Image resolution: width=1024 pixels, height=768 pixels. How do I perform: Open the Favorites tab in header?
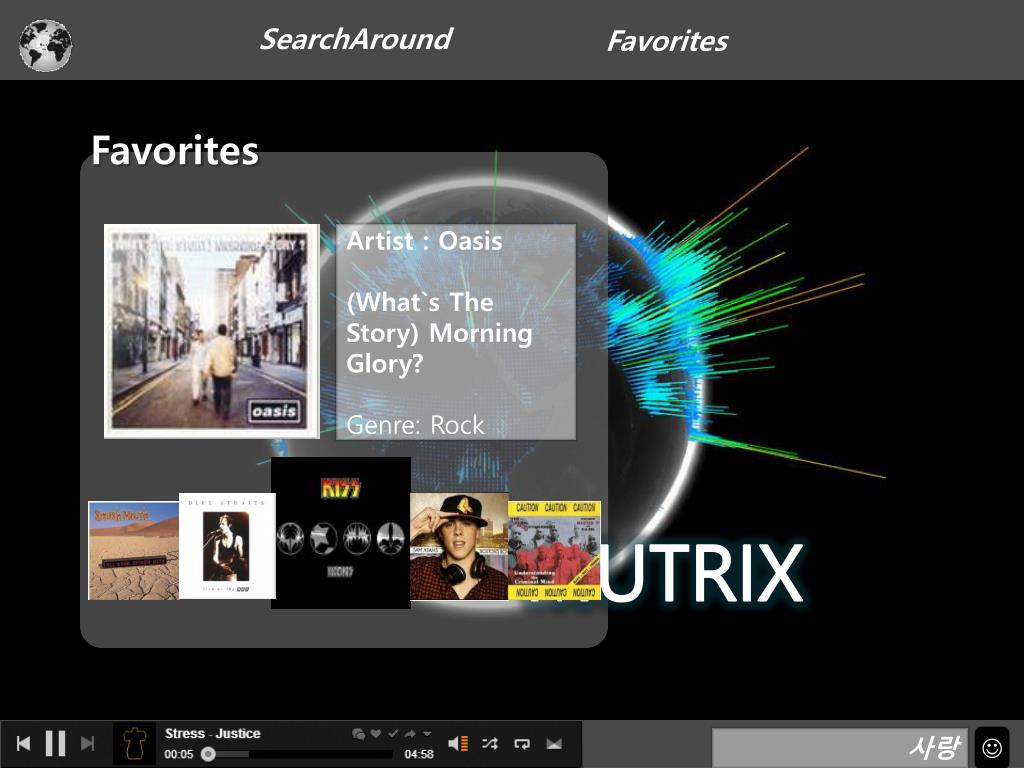coord(667,41)
